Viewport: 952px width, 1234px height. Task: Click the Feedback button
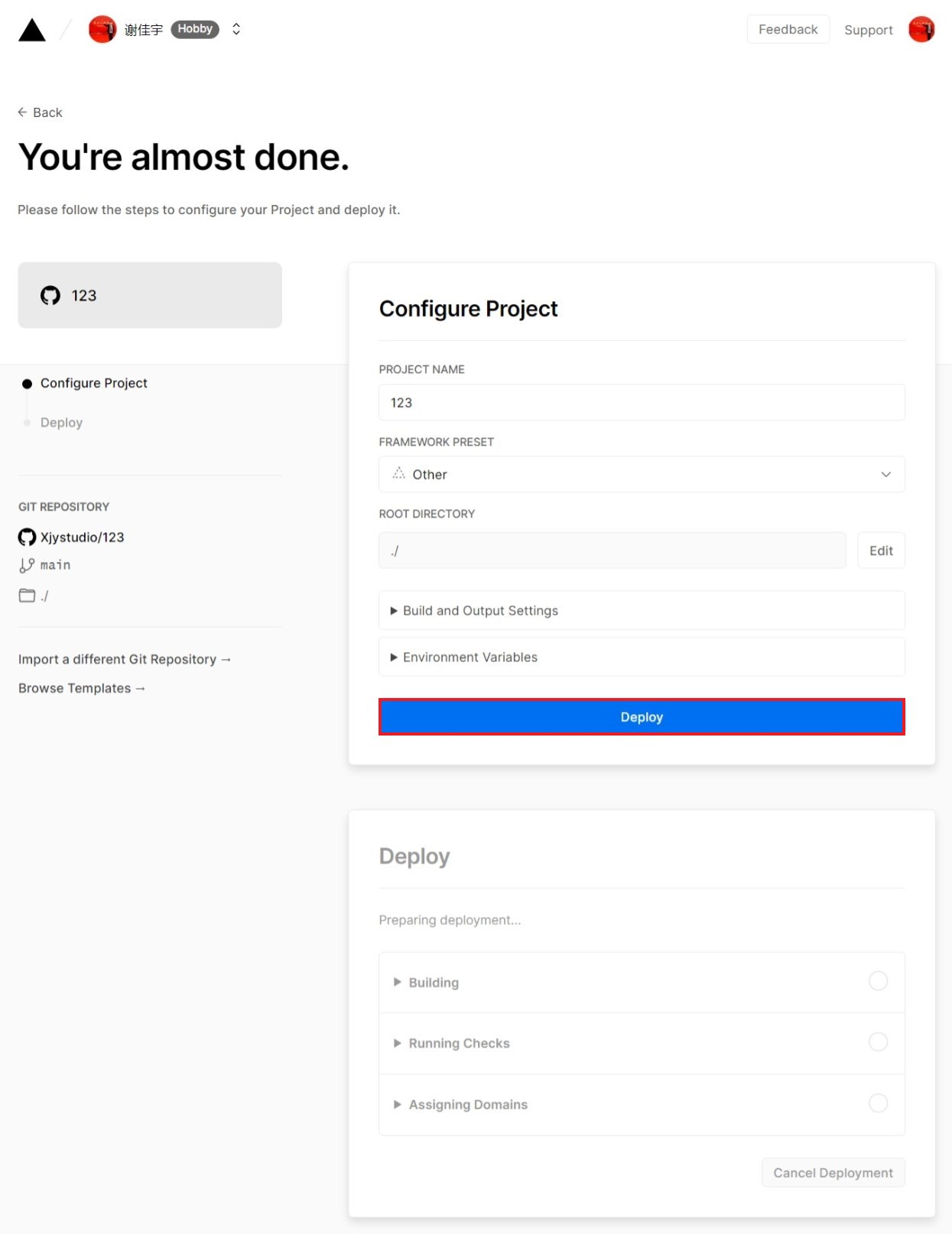point(788,30)
